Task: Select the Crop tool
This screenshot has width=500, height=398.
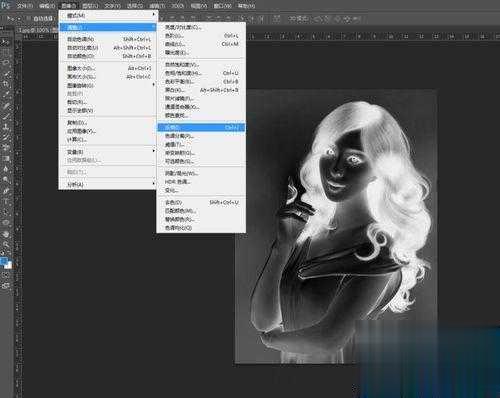Action: [6, 84]
